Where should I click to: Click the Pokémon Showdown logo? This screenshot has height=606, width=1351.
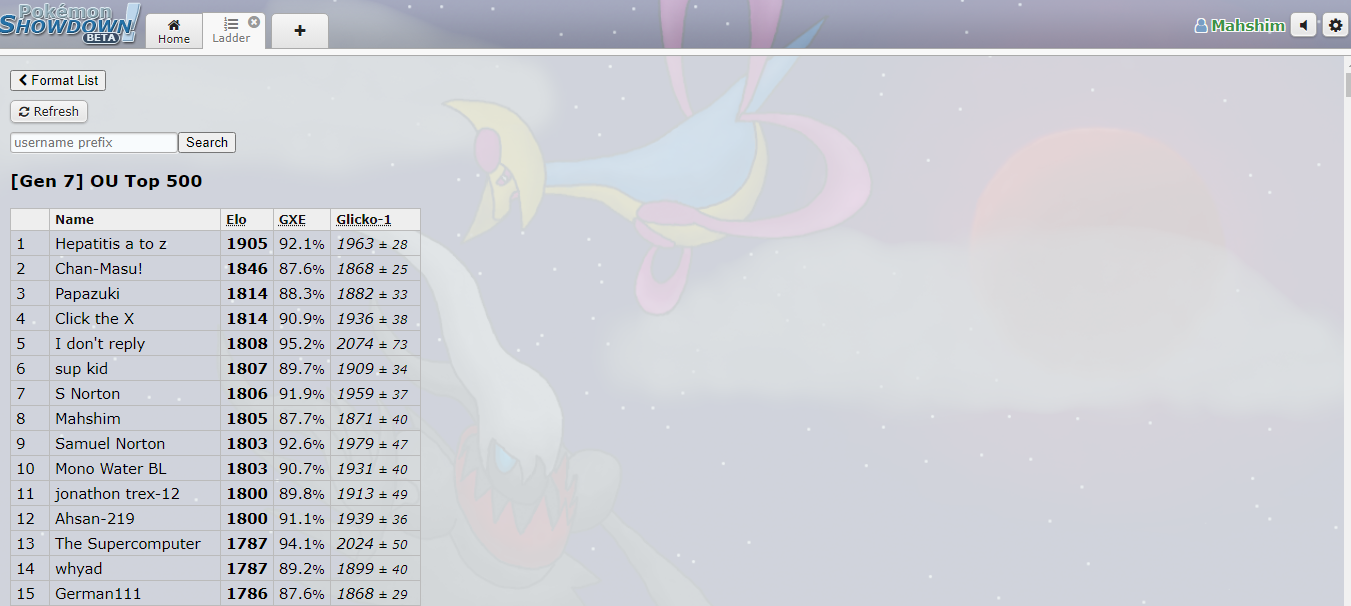[70, 24]
